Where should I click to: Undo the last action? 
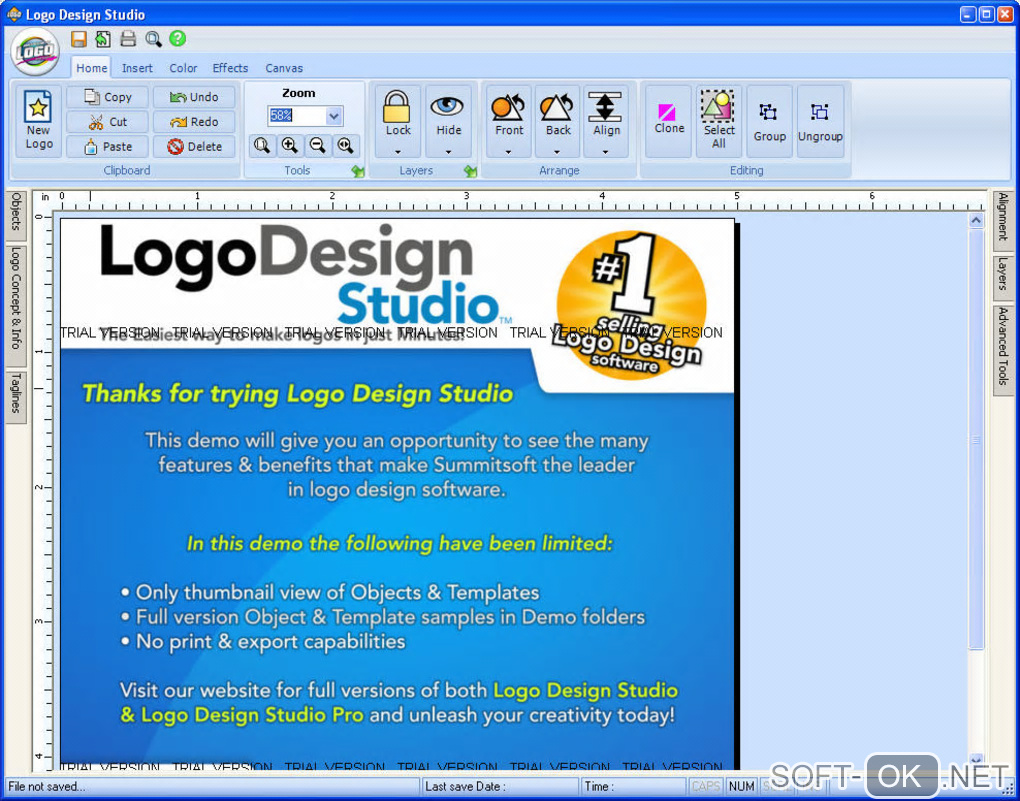tap(194, 97)
